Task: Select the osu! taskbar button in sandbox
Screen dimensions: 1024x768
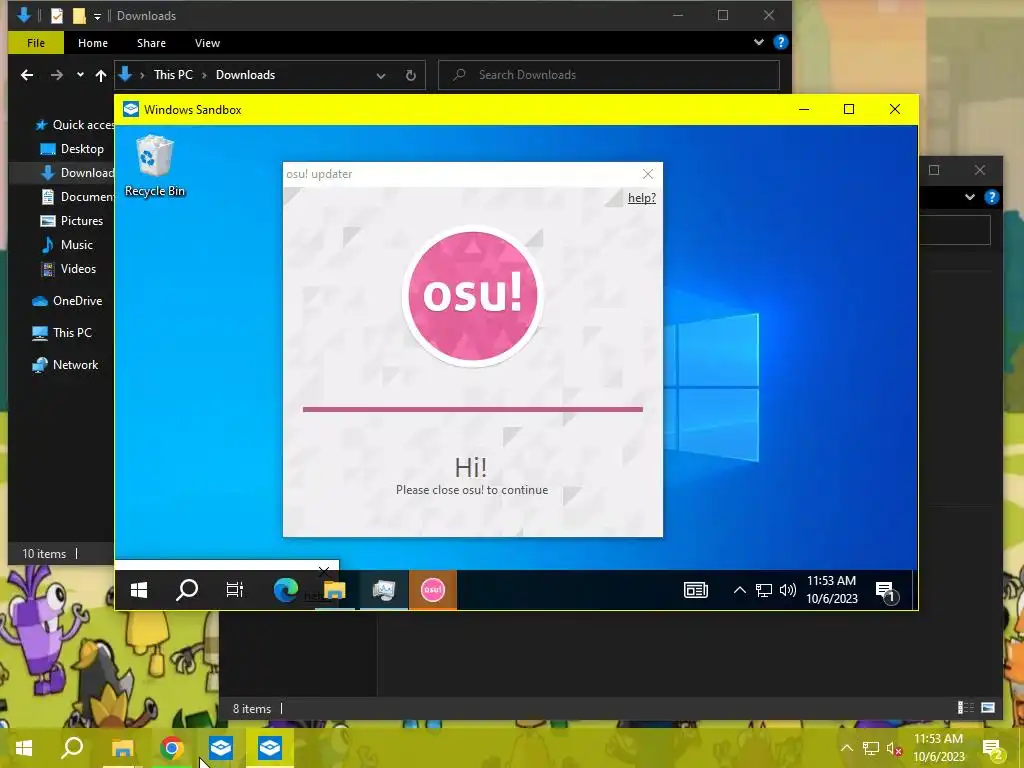Action: click(x=432, y=590)
